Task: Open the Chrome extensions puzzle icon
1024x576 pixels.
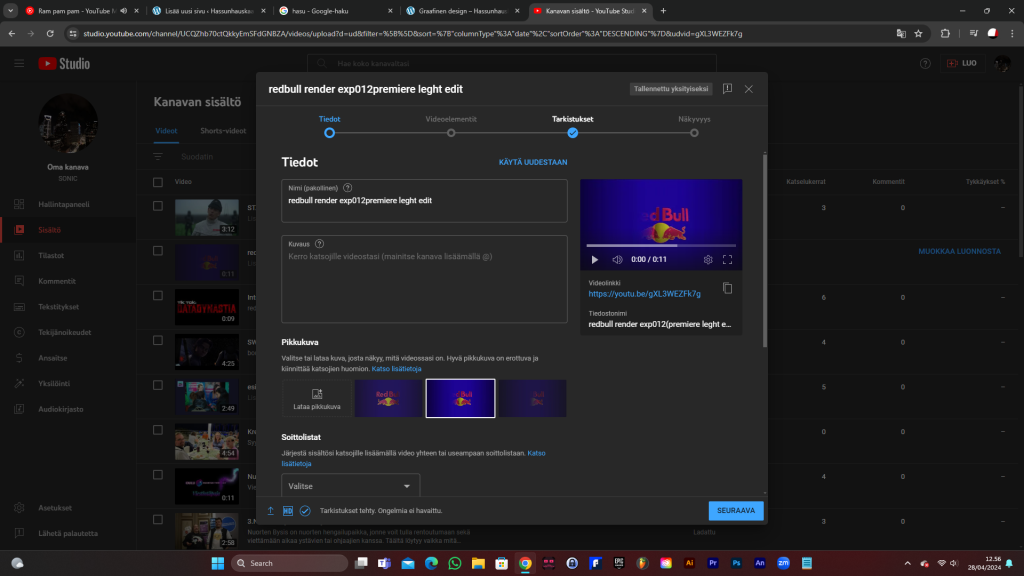Action: [x=945, y=33]
